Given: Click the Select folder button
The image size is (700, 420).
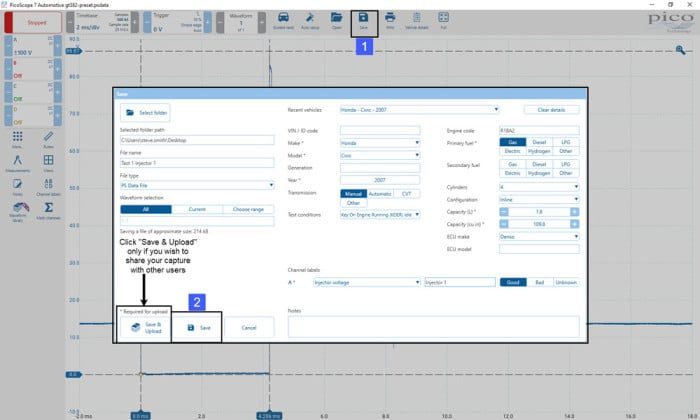Looking at the screenshot, I should pyautogui.click(x=145, y=113).
